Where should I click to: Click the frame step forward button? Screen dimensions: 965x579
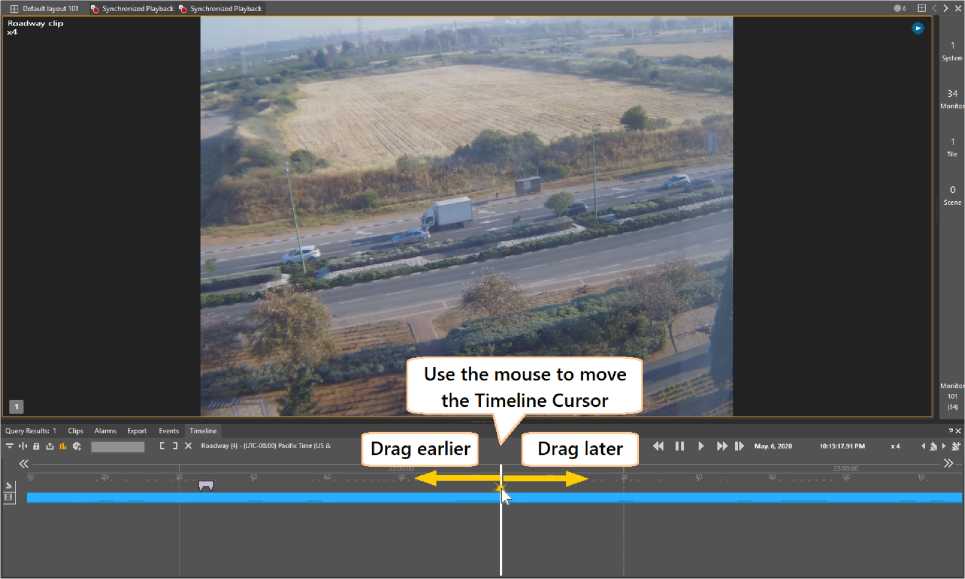pyautogui.click(x=739, y=446)
